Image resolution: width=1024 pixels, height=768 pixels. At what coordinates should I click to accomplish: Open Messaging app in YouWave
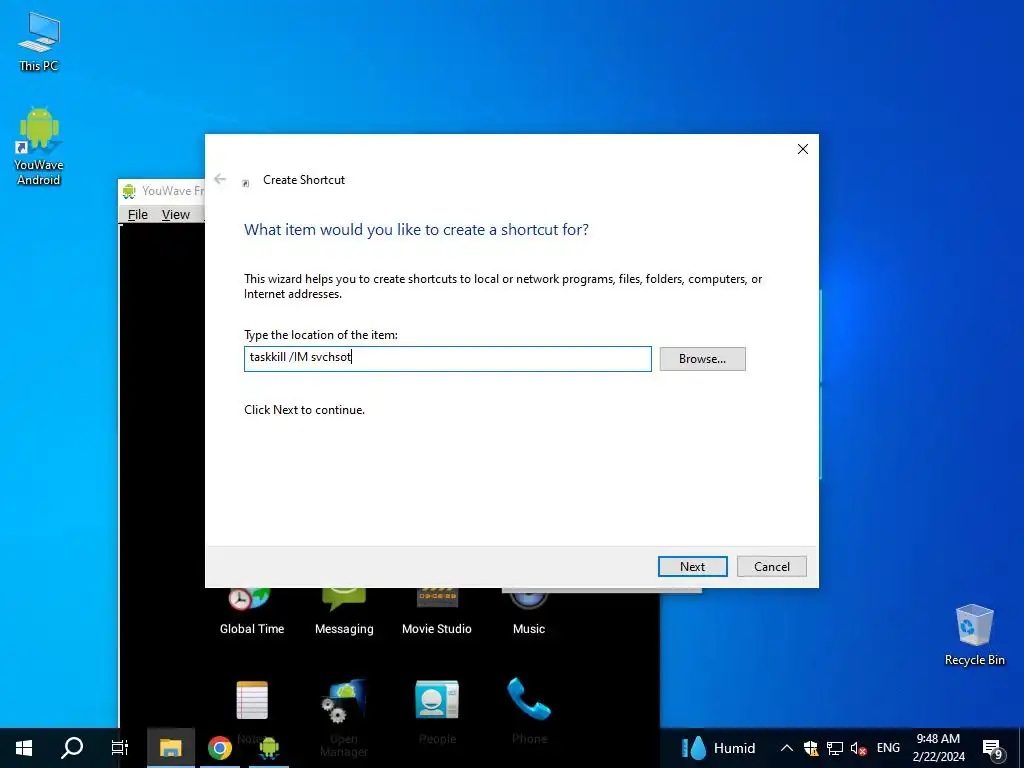pos(344,613)
